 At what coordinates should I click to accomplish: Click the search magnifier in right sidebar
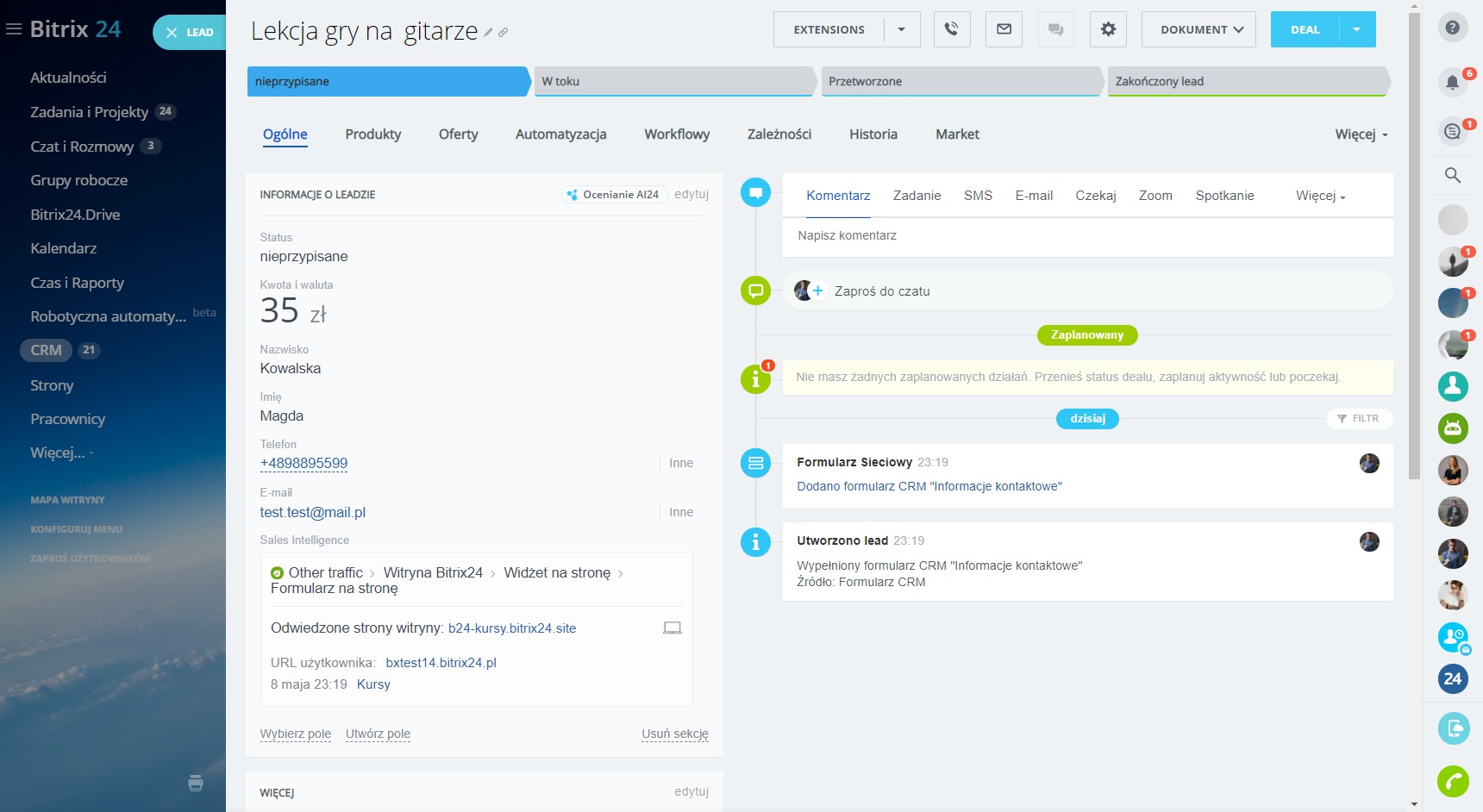point(1452,176)
